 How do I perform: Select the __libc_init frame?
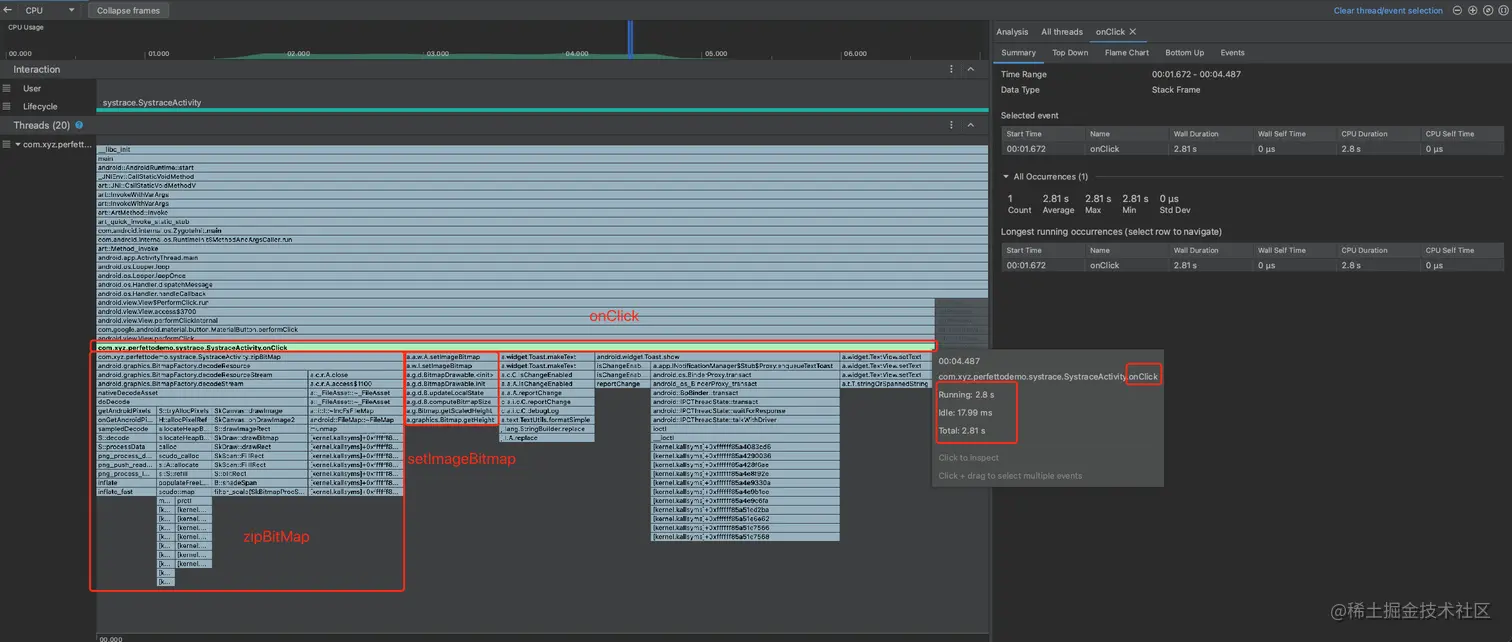pos(542,149)
